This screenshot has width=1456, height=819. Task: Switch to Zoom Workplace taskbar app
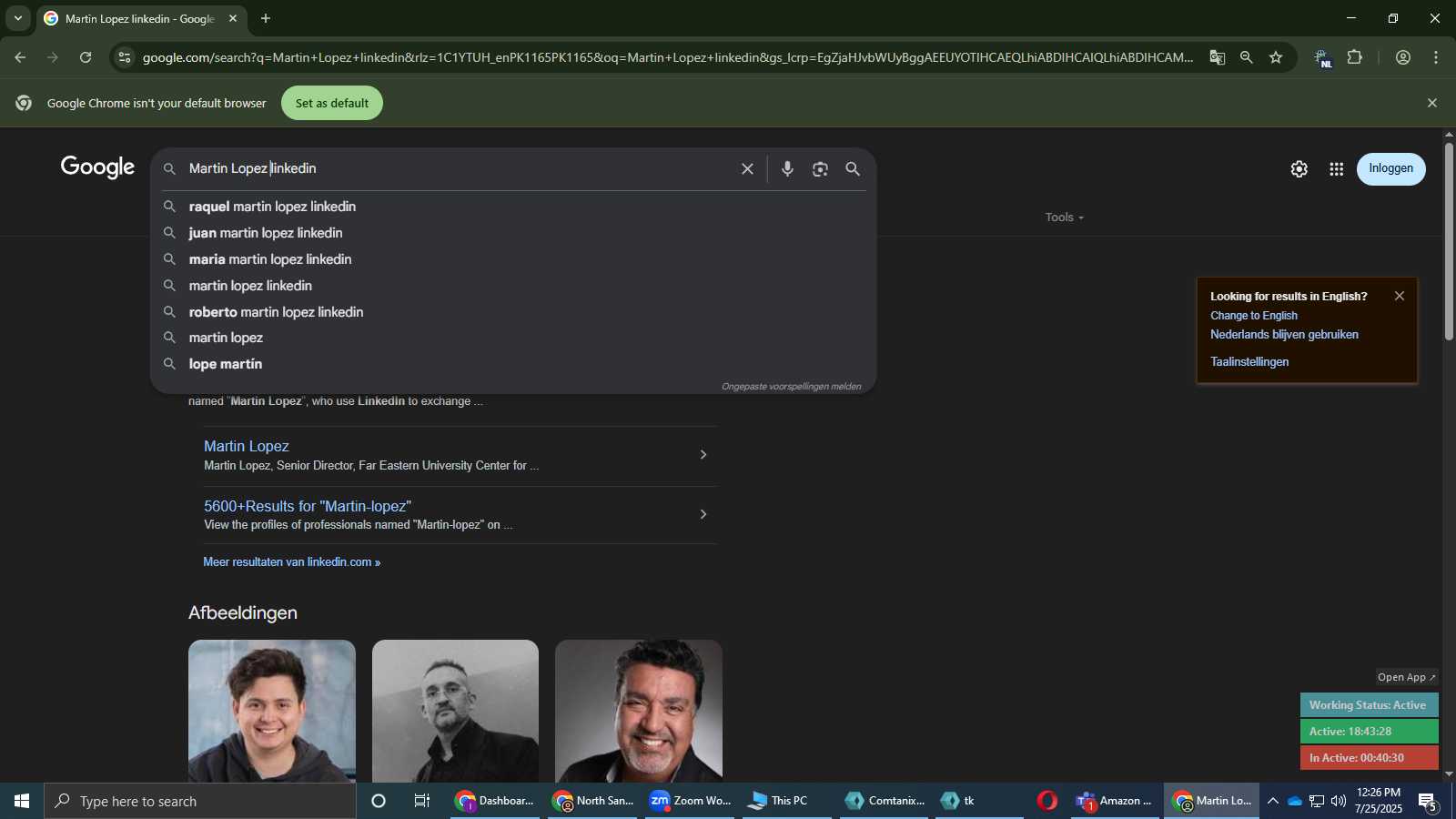point(691,801)
